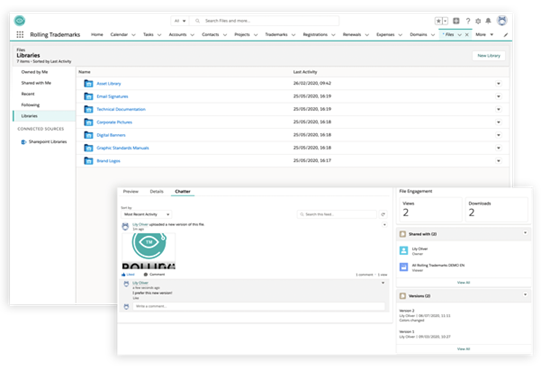This screenshot has width=550, height=371.
Task: Open the Technical Documentation library link
Action: pos(121,109)
